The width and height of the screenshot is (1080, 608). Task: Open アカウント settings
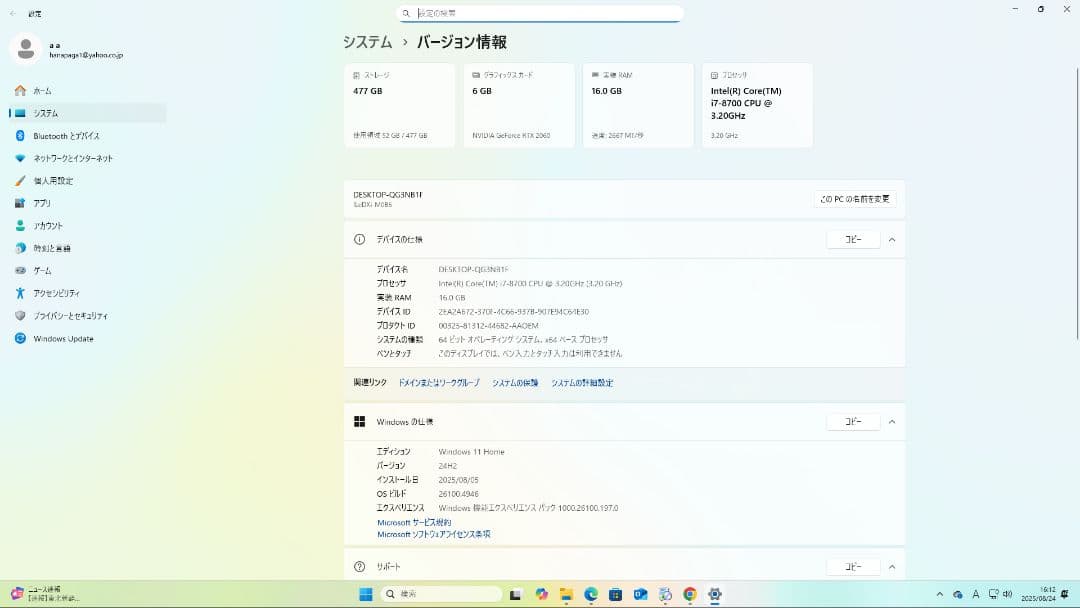[55, 226]
